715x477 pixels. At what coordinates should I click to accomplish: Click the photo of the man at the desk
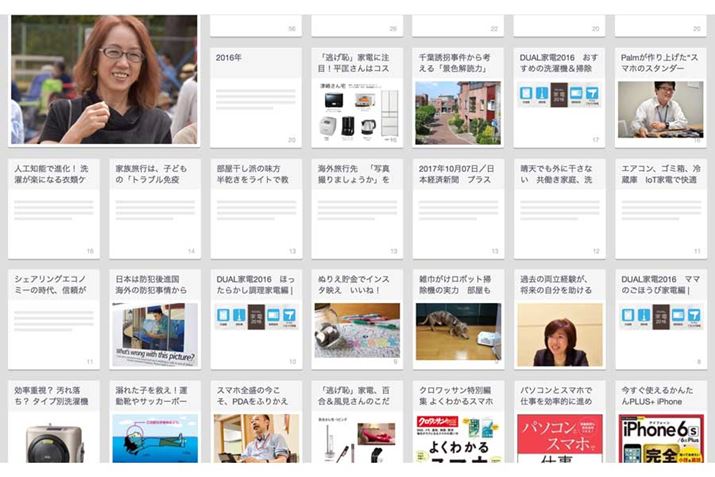(x=661, y=109)
